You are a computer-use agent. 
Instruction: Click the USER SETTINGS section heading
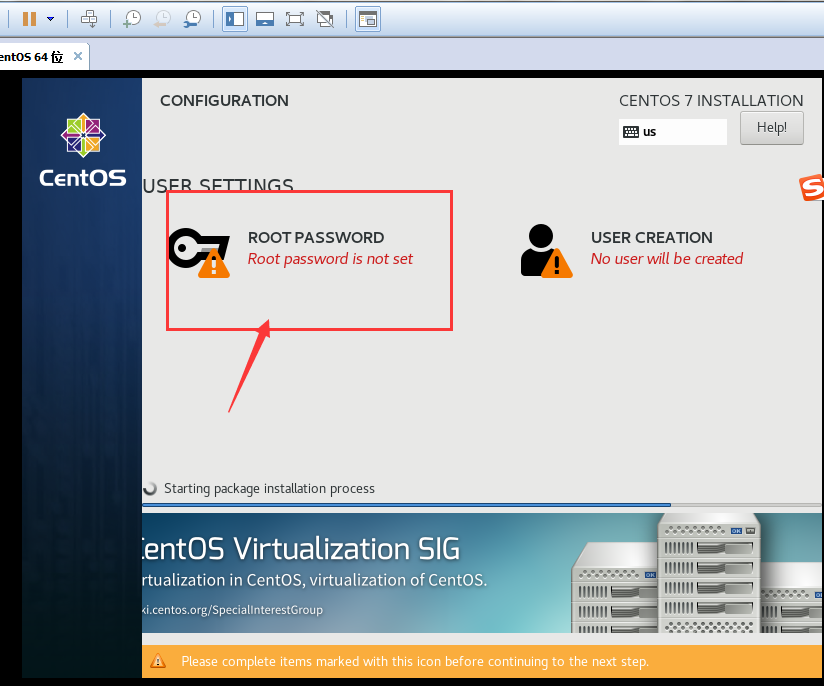(218, 185)
